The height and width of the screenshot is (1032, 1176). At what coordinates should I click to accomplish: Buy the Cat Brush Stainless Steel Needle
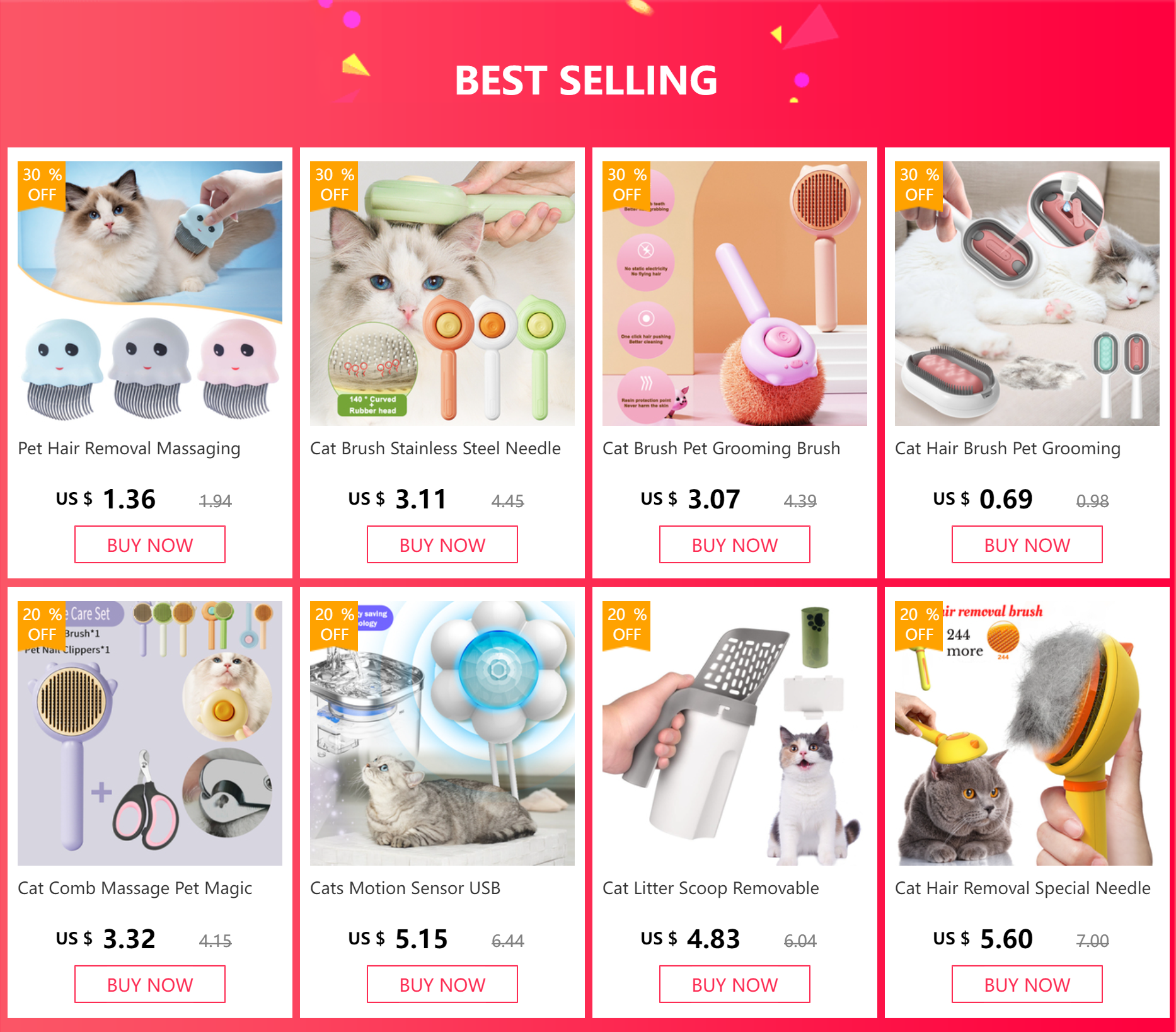coord(442,544)
